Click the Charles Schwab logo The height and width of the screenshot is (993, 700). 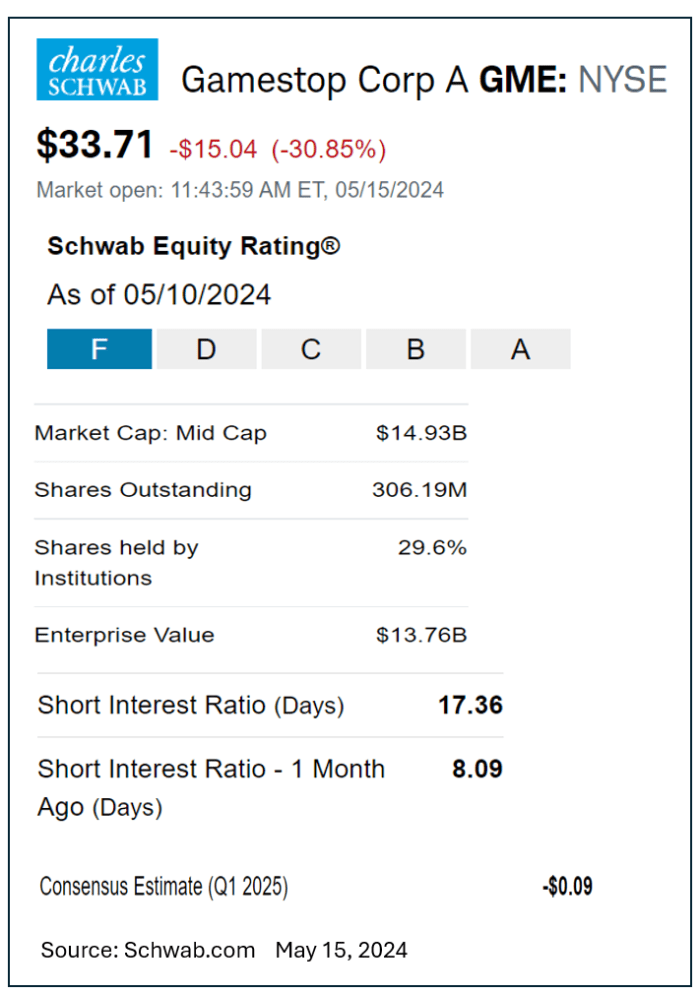tap(97, 70)
